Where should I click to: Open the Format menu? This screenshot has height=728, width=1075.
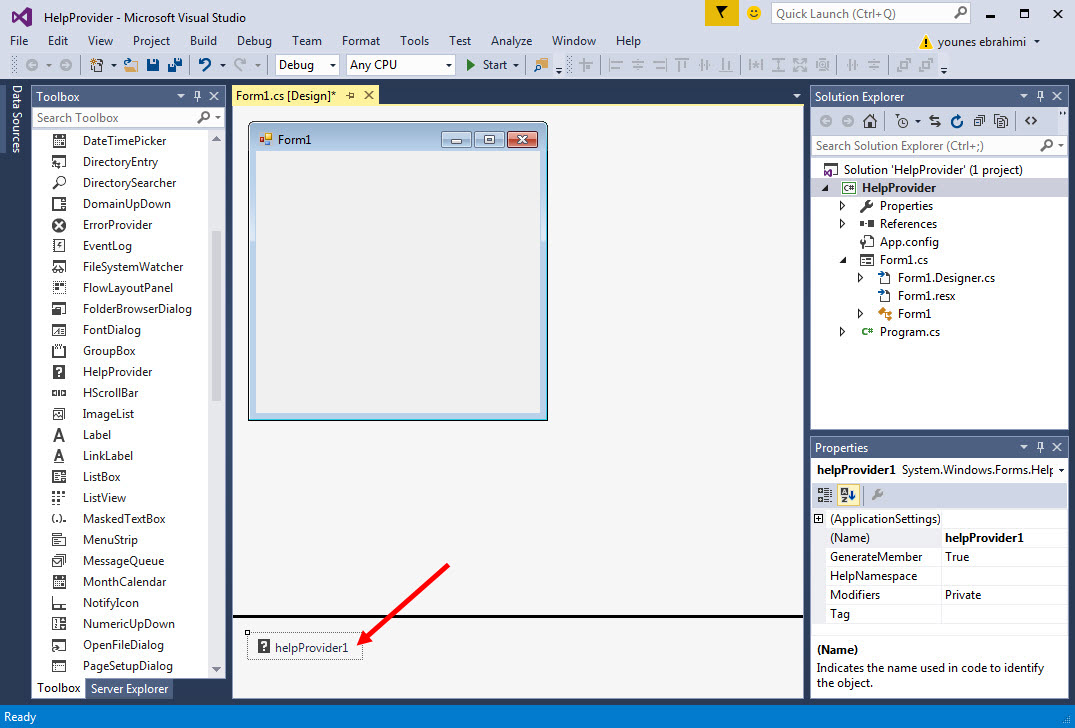[360, 41]
